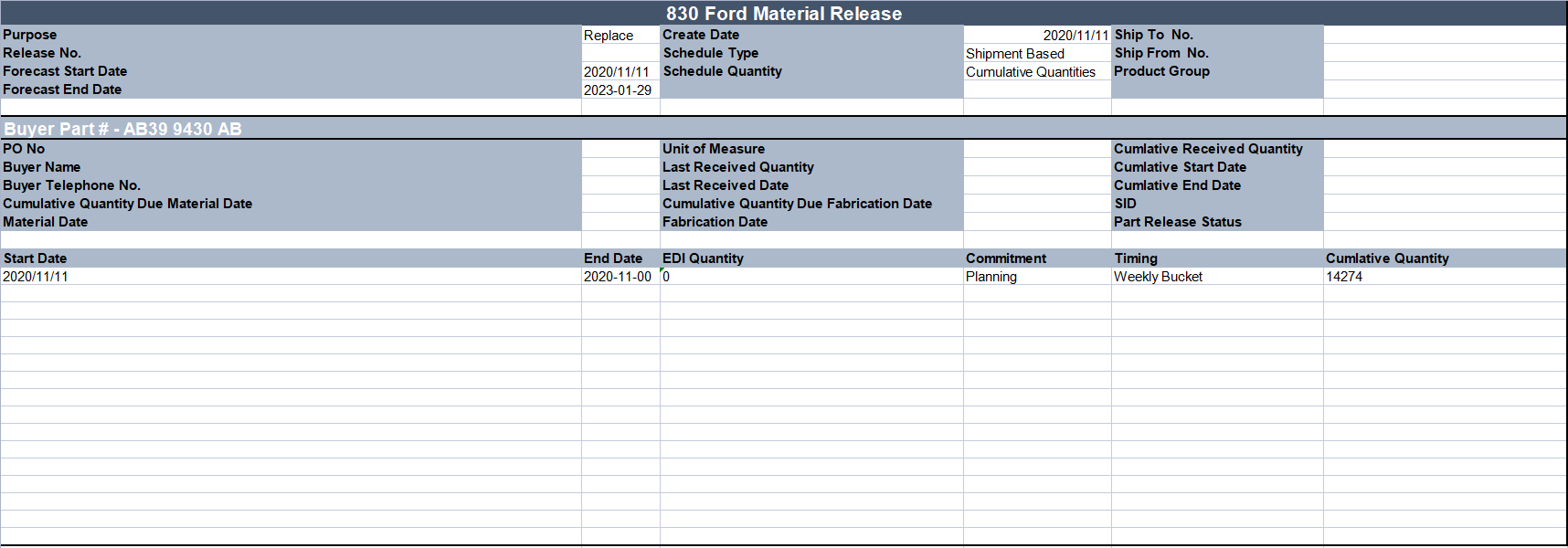This screenshot has height=548, width=1568.
Task: Select the 'Last Received Quantity' label
Action: 811,167
